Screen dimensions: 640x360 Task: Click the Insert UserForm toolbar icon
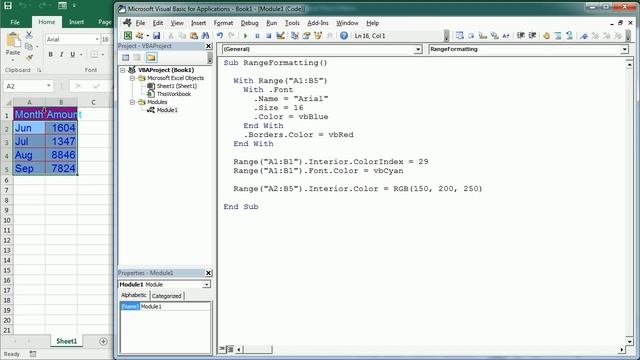(139, 36)
